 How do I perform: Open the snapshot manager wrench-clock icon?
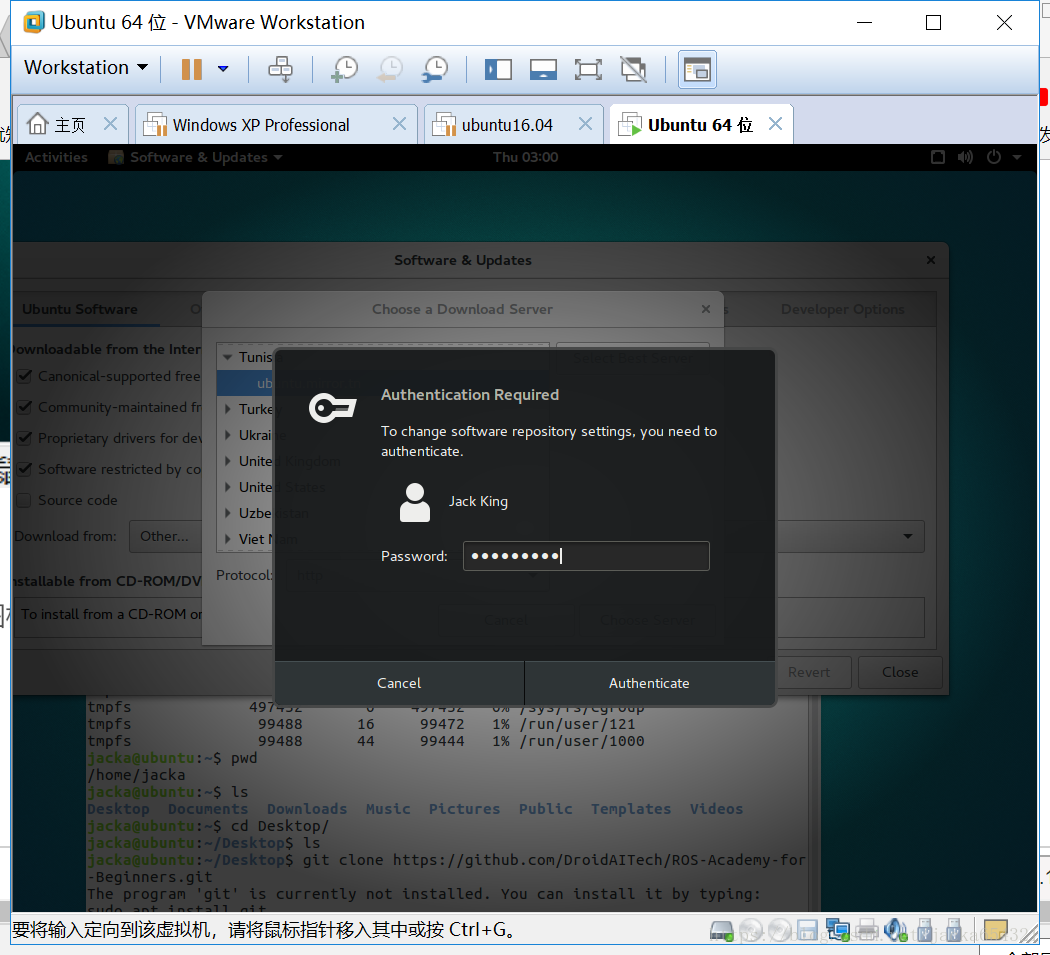[x=435, y=69]
